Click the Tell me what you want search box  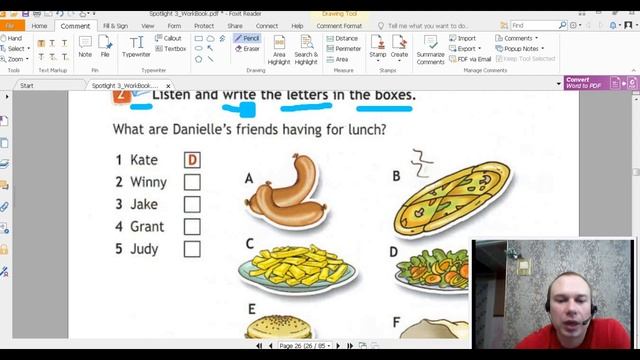coord(428,26)
